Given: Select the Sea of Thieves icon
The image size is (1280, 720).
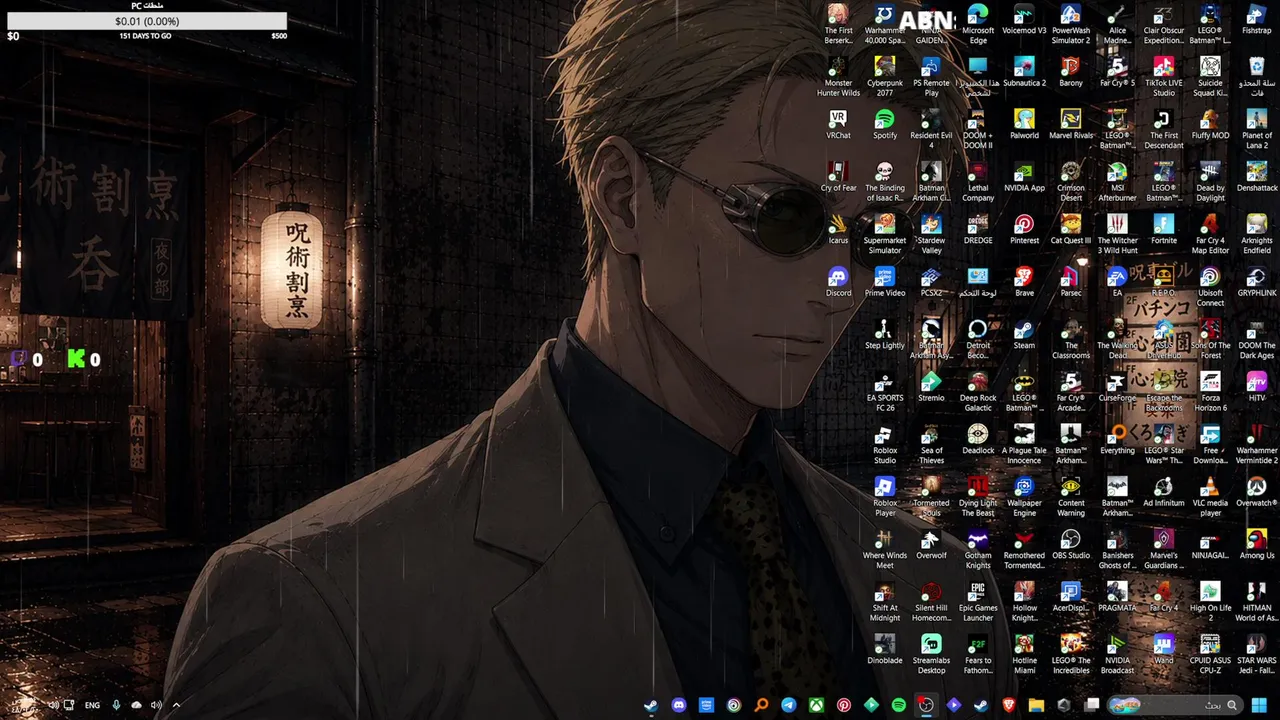Looking at the screenshot, I should point(931,445).
